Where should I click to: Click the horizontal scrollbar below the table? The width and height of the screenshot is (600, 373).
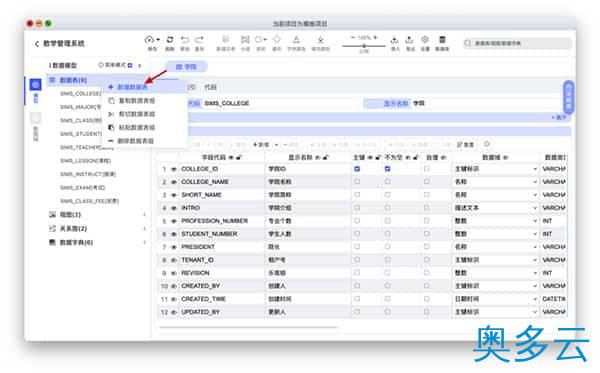248,327
